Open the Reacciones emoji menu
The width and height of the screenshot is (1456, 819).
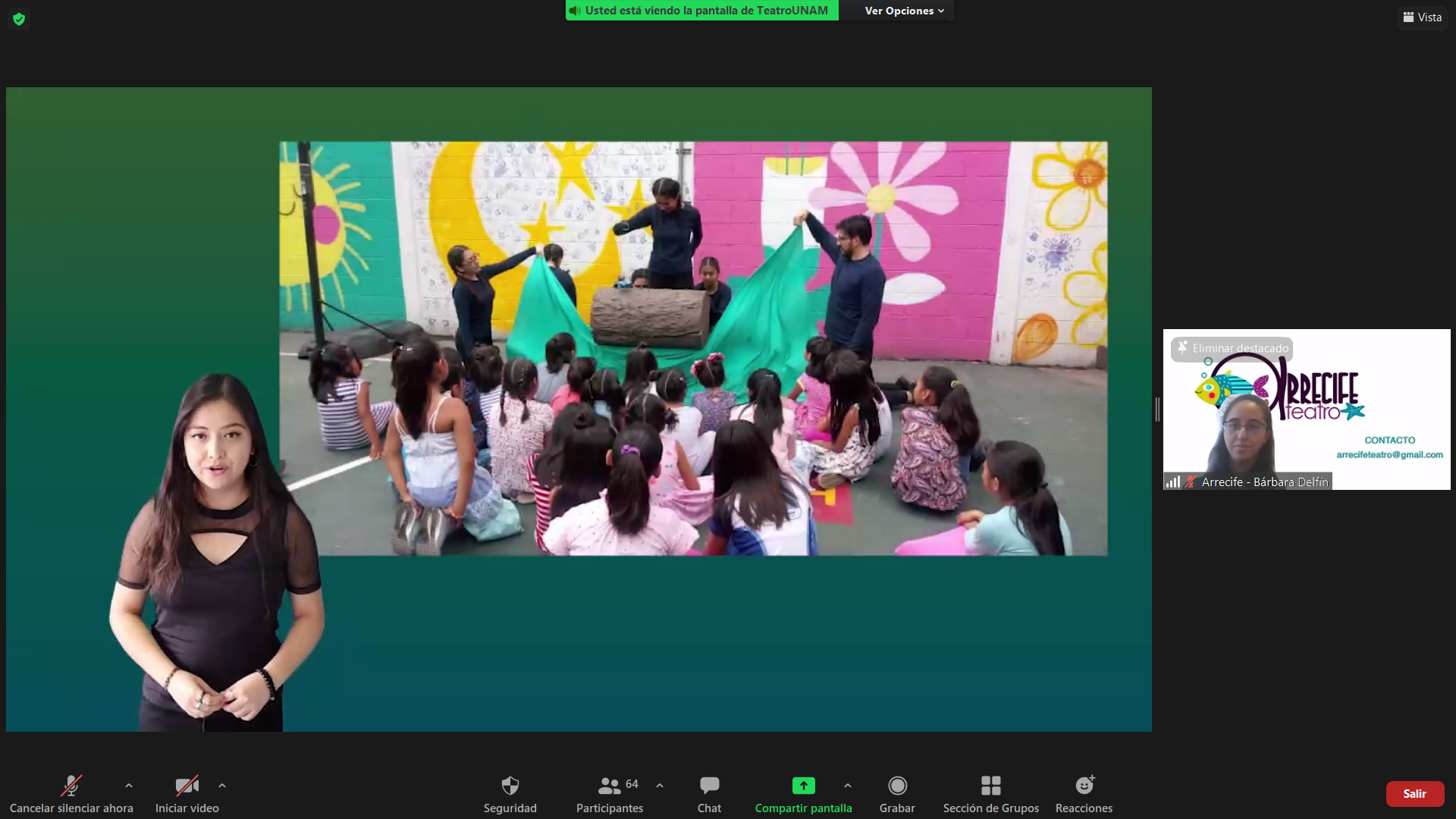click(x=1084, y=793)
